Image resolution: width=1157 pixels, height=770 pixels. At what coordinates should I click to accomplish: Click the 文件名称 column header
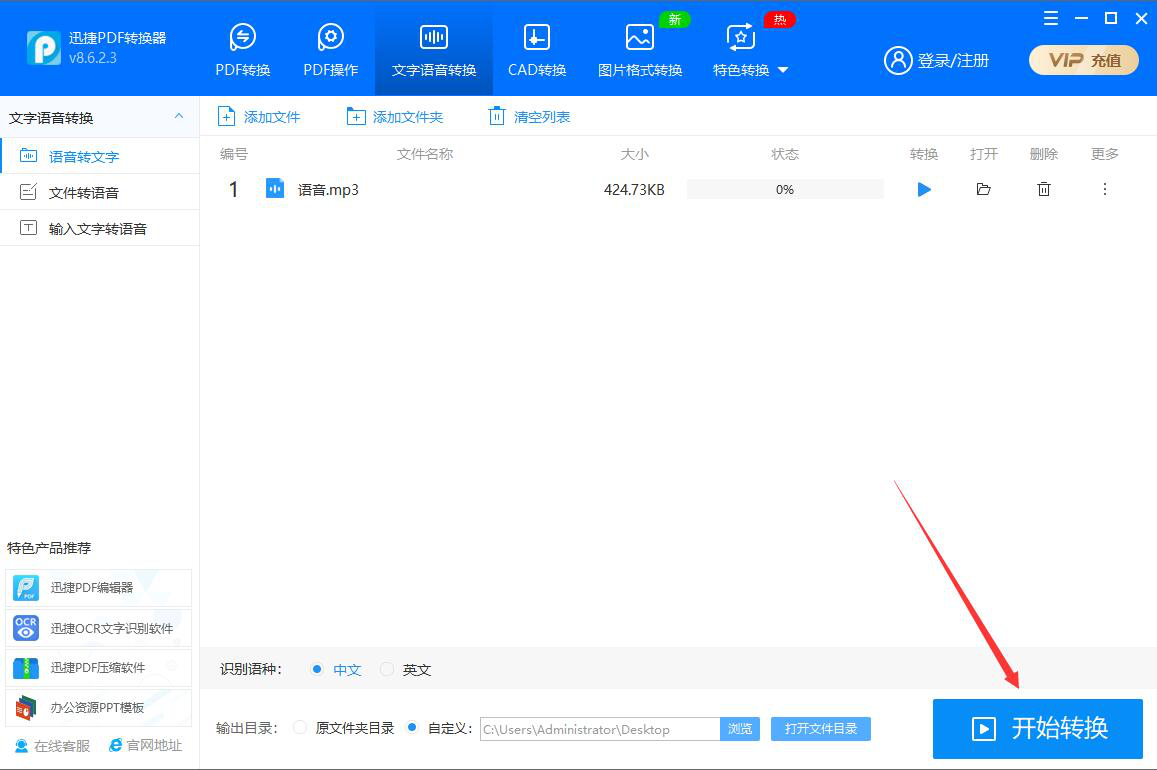[424, 154]
